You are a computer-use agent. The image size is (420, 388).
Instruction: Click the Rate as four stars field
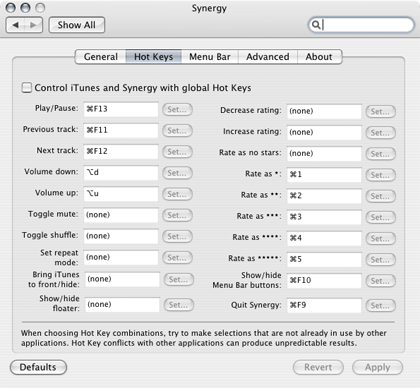324,238
